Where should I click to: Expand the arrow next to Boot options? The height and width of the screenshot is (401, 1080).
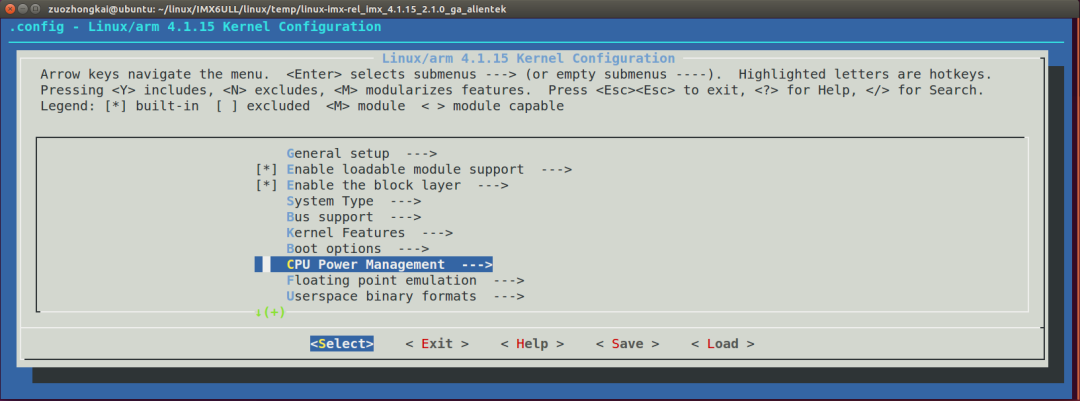coord(413,249)
